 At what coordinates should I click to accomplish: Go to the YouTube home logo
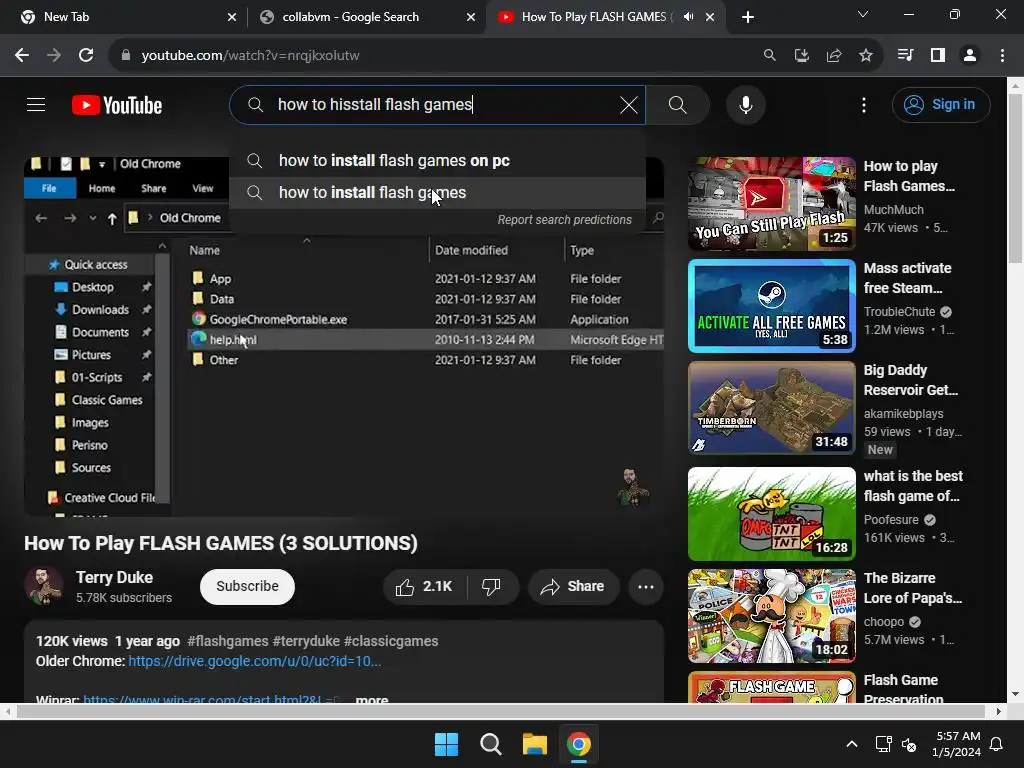pos(117,105)
